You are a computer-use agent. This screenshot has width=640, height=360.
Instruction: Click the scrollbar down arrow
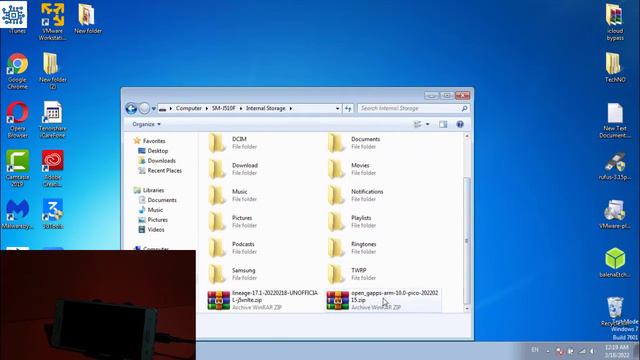click(467, 309)
